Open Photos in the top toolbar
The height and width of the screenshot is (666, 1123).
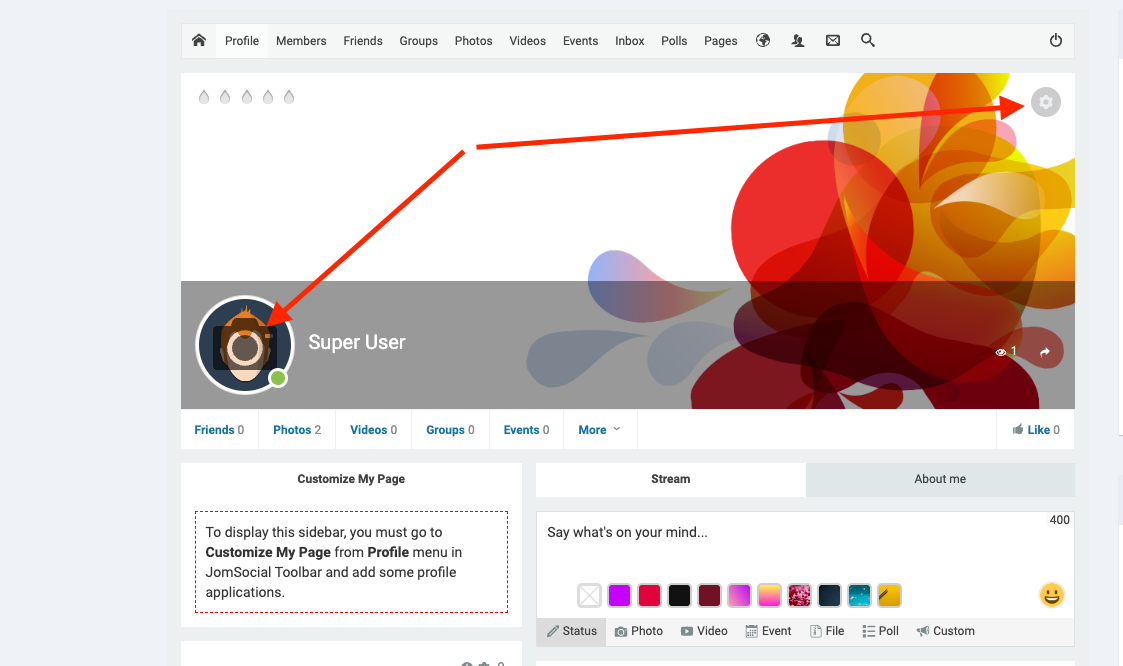[473, 41]
